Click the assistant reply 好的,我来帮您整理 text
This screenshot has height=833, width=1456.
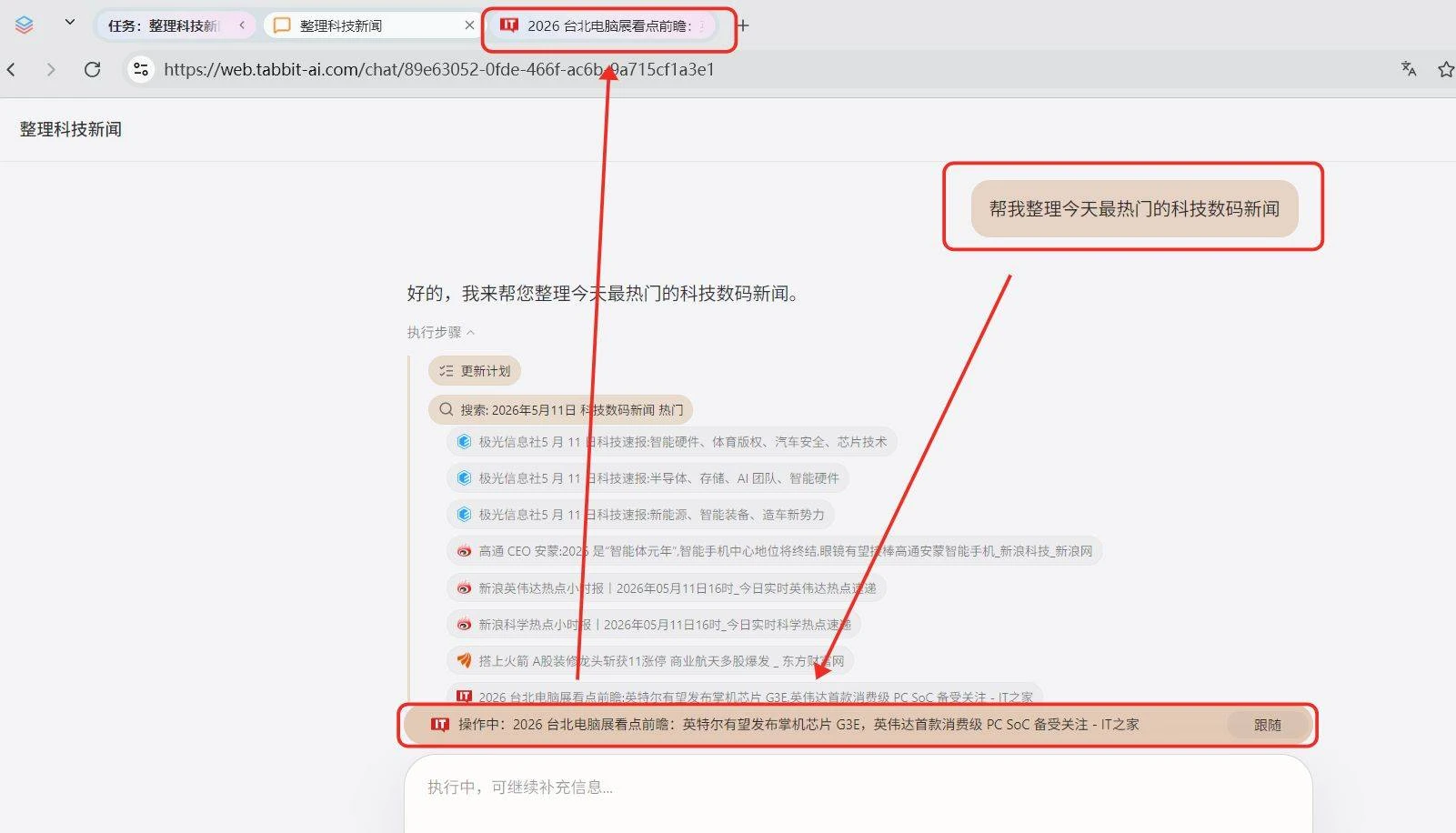tap(605, 294)
